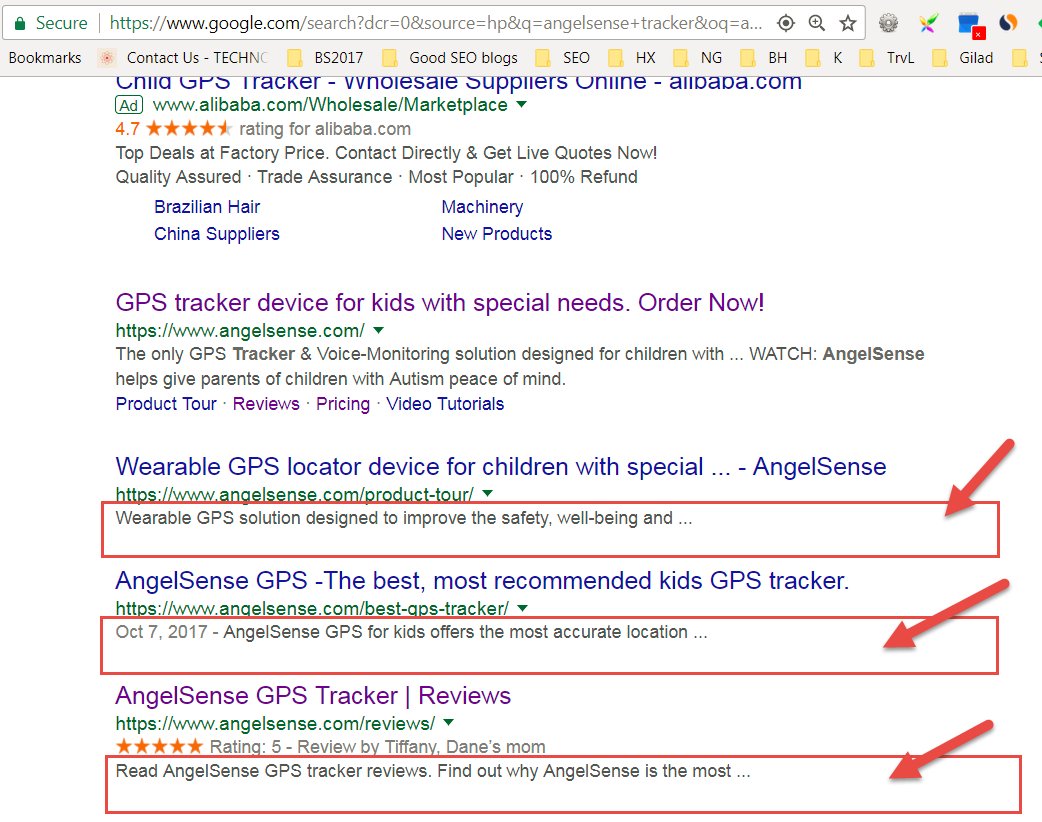This screenshot has width=1042, height=822.
Task: Open New Products sitelink
Action: click(497, 234)
